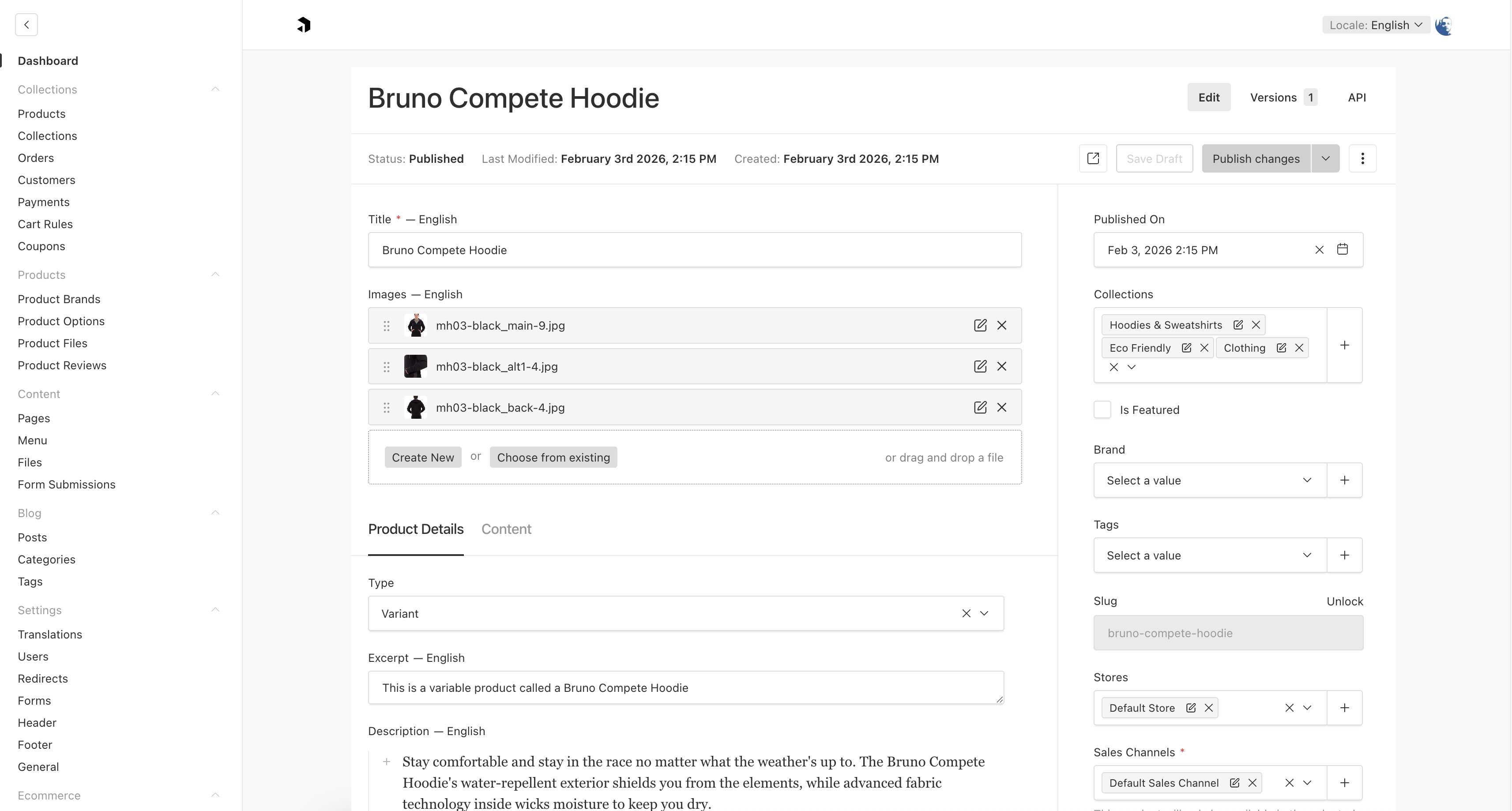Clear the Published On date
Viewport: 1512px width, 811px height.
click(1320, 249)
